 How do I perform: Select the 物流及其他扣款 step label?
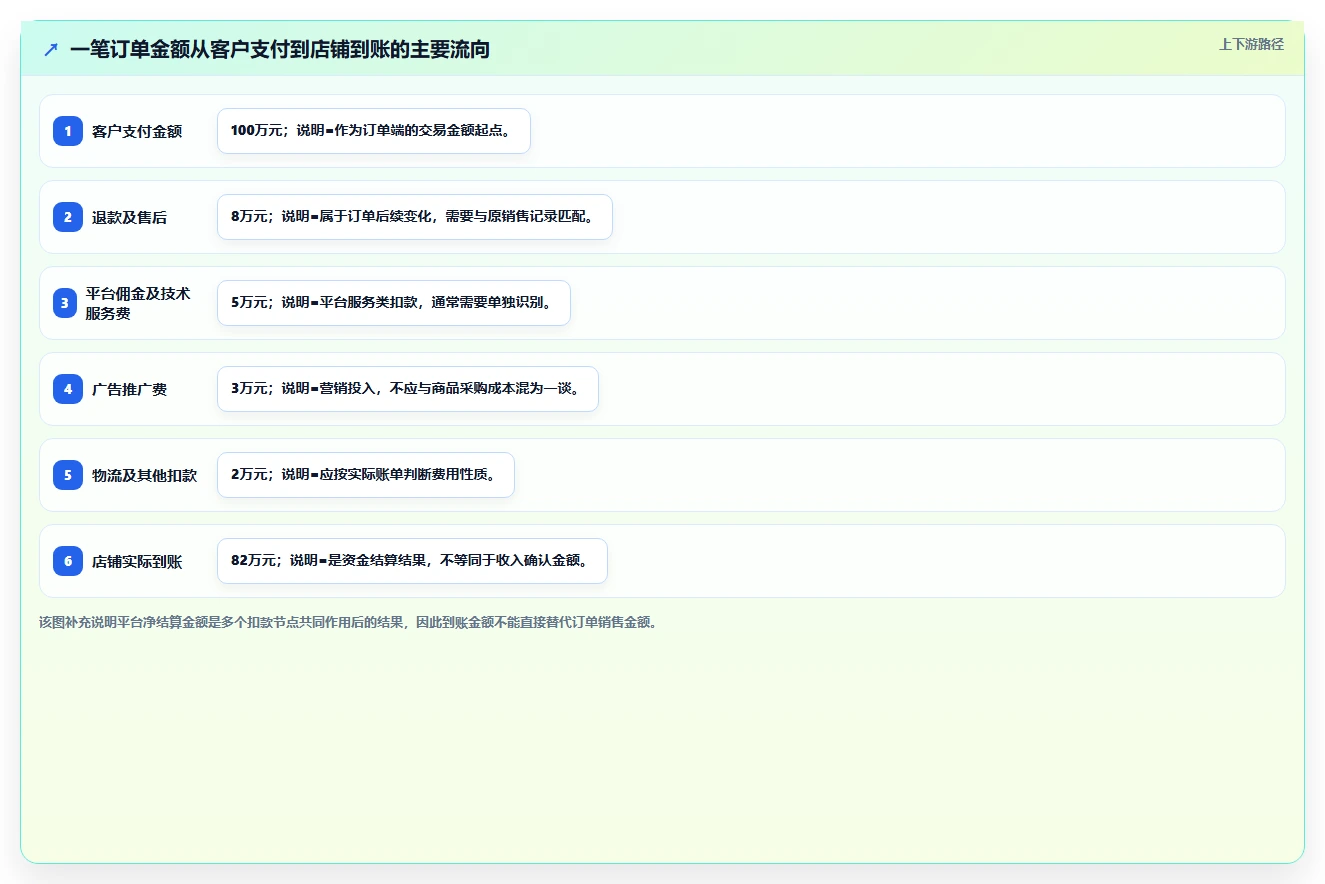(144, 475)
